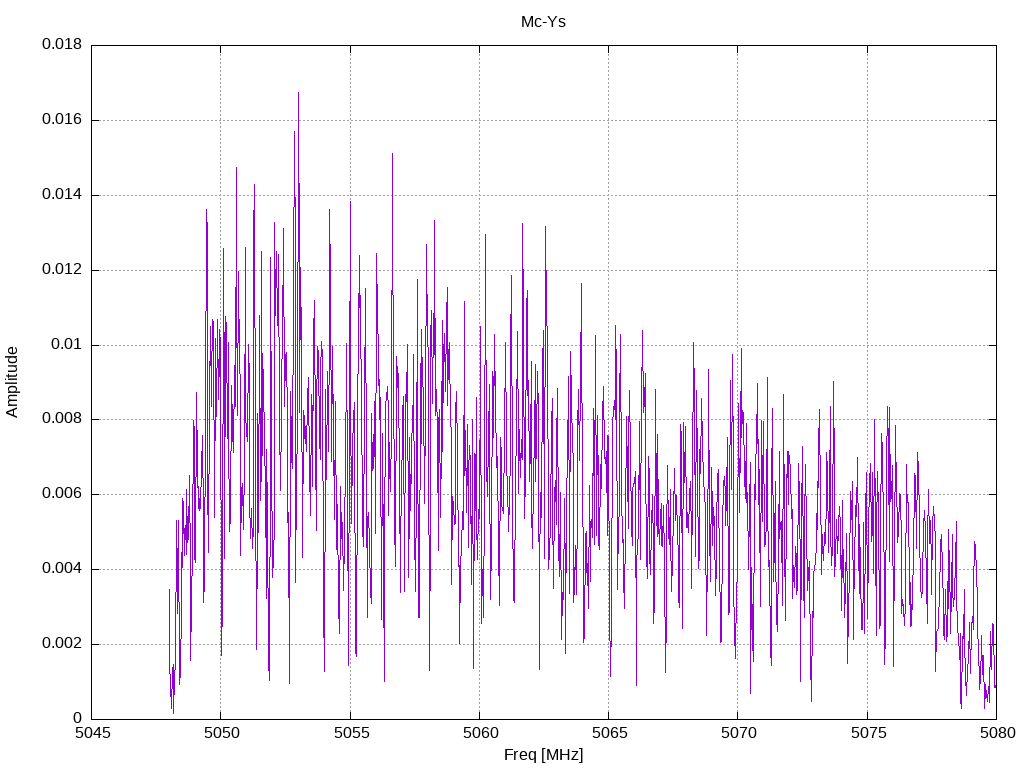Screen dimensions: 1024x768
Task: Select the 0.012 y-axis tick label
Action: [x=62, y=270]
